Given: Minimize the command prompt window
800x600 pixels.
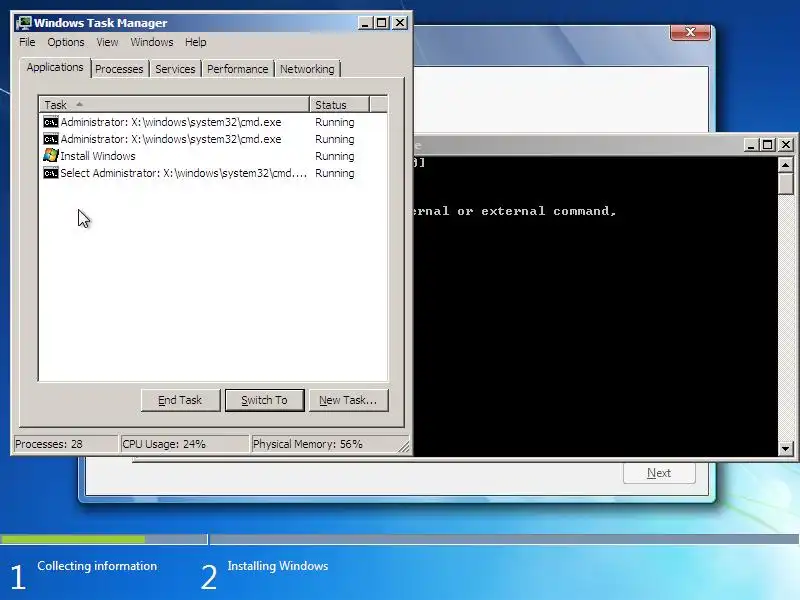Looking at the screenshot, I should tap(751, 145).
